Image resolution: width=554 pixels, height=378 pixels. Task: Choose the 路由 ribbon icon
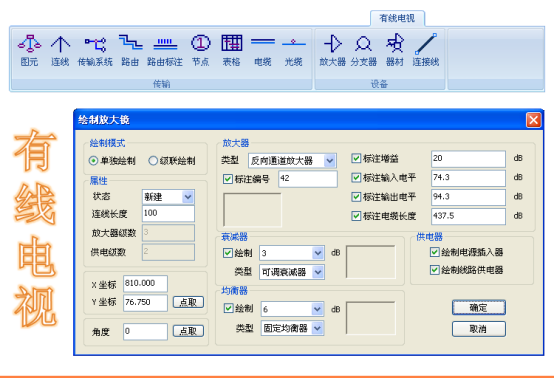(130, 51)
